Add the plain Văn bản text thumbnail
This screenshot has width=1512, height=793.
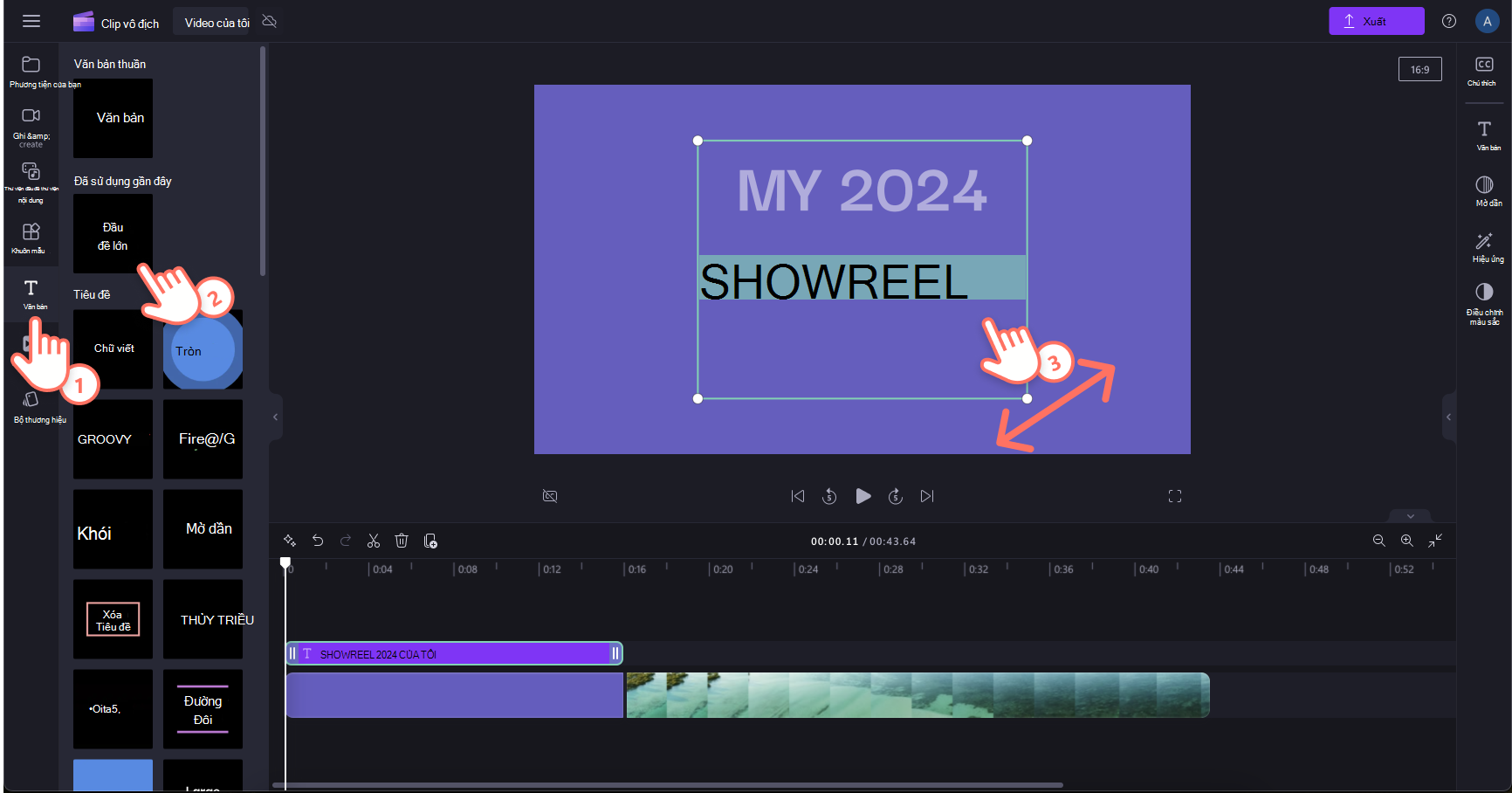point(113,118)
